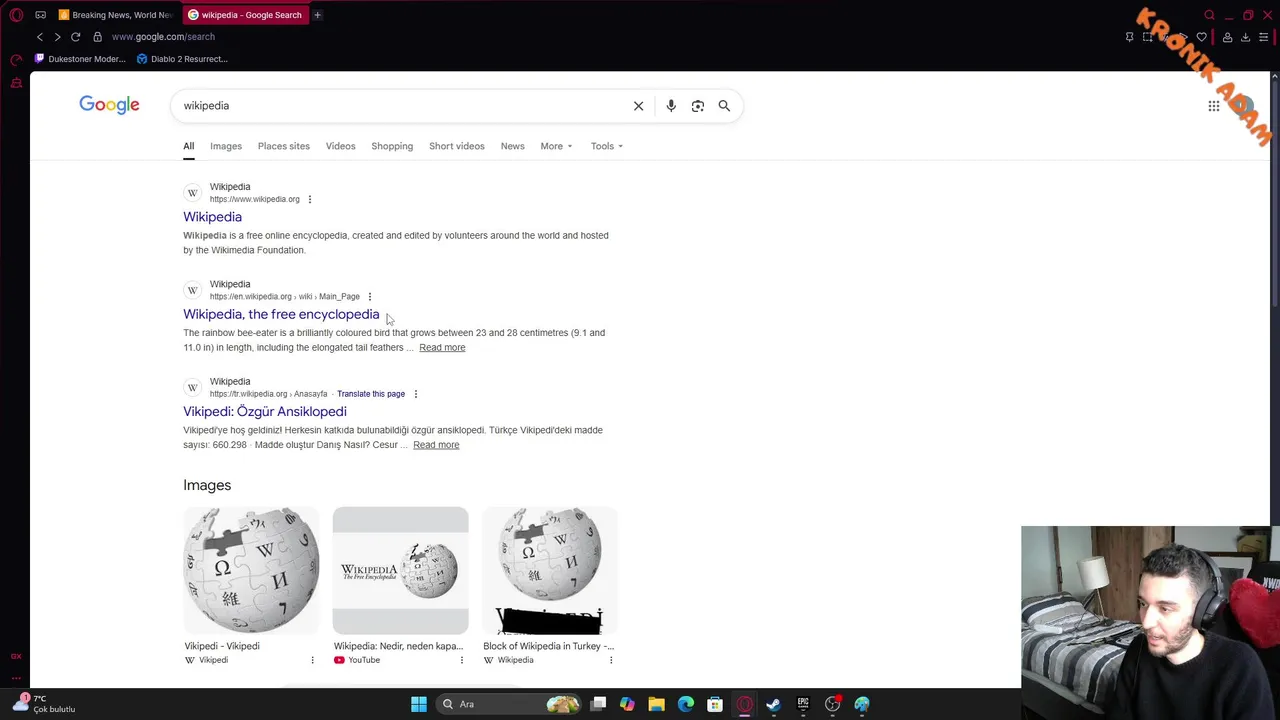Open the weather widget Çok bulutlu
Viewport: 1280px width, 720px height.
click(x=42, y=704)
